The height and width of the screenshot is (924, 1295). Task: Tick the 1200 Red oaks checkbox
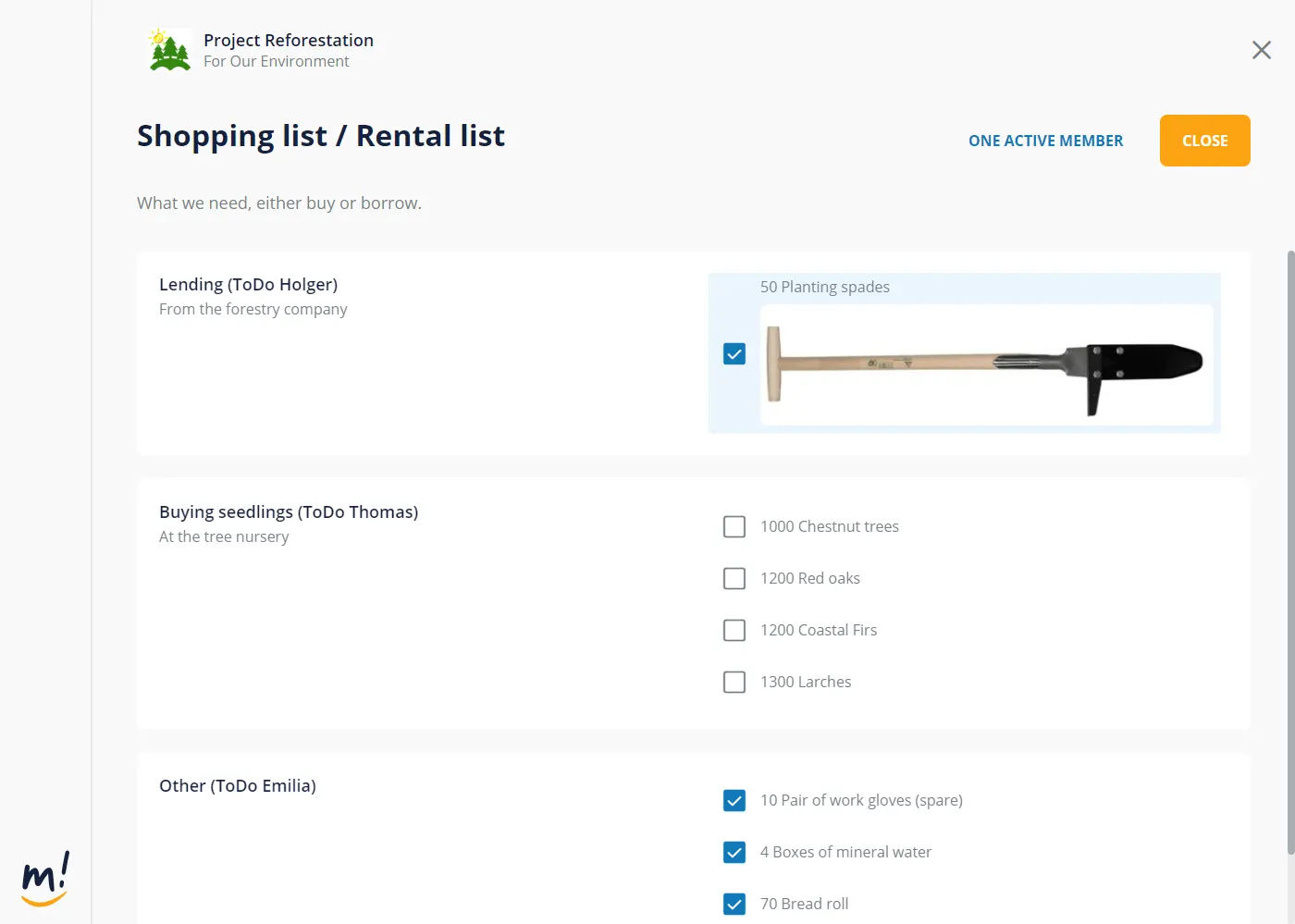pyautogui.click(x=734, y=578)
